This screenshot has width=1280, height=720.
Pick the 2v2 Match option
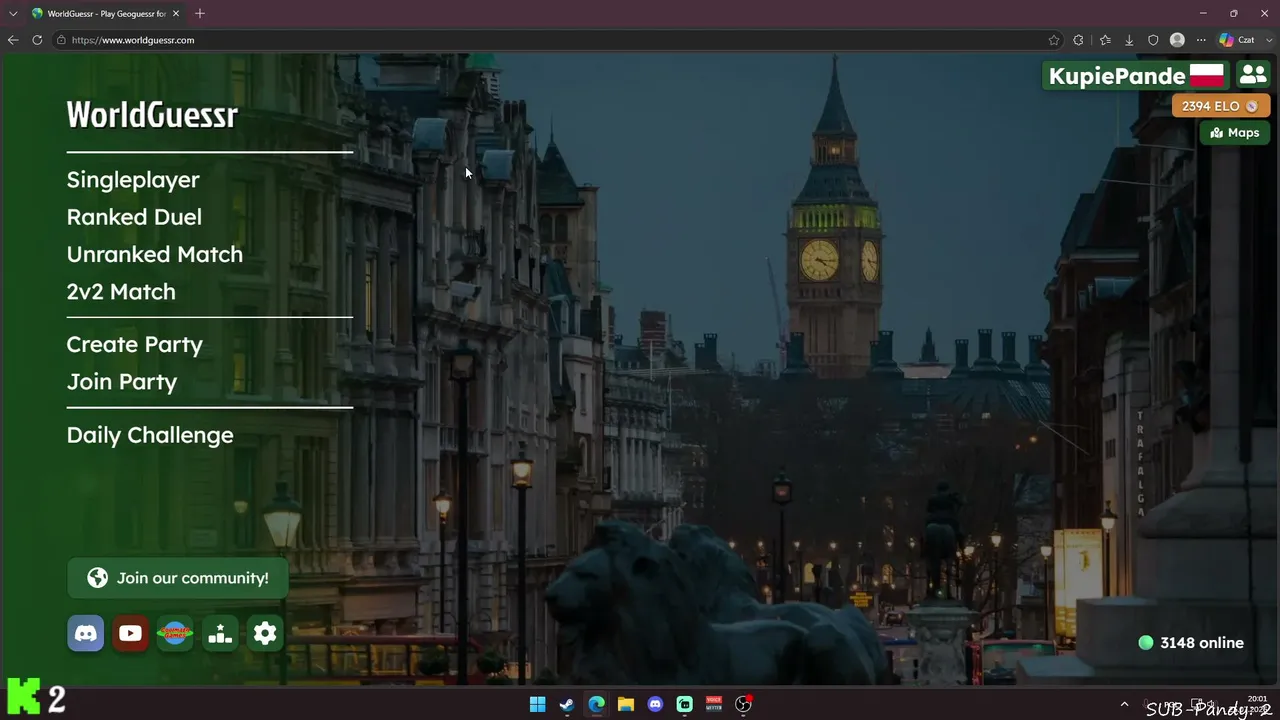[x=121, y=292]
